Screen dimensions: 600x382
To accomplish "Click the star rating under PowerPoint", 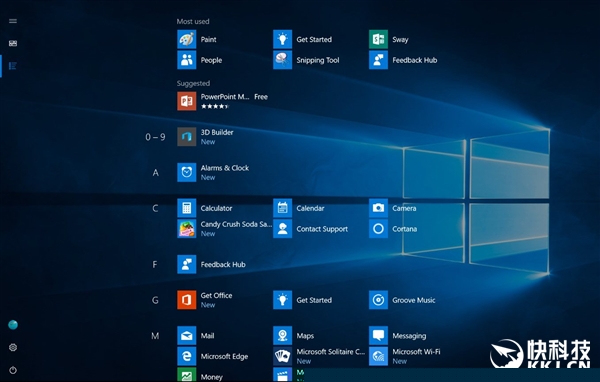I will 215,106.
